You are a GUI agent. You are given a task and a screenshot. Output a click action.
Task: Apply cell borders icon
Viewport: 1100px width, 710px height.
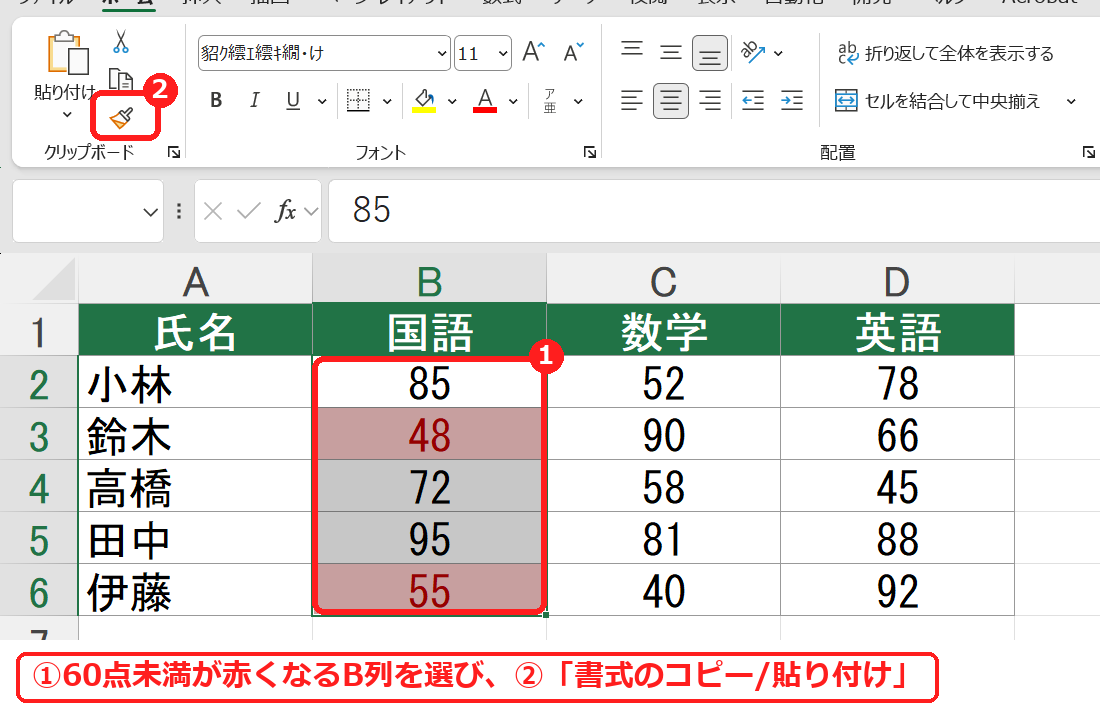358,100
